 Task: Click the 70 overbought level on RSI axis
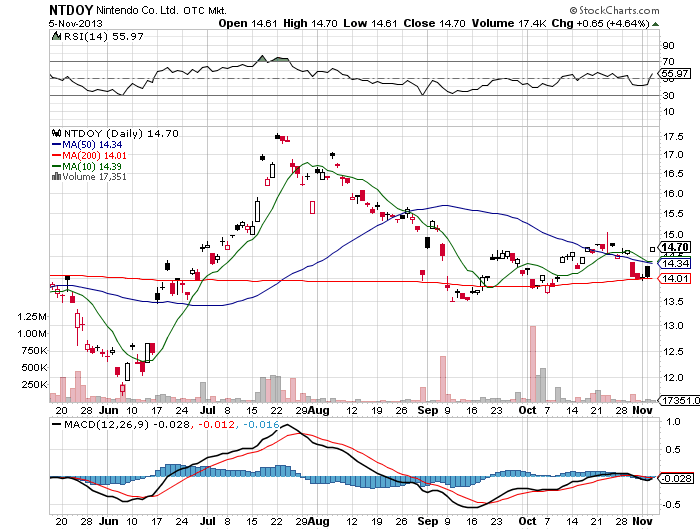tap(668, 62)
